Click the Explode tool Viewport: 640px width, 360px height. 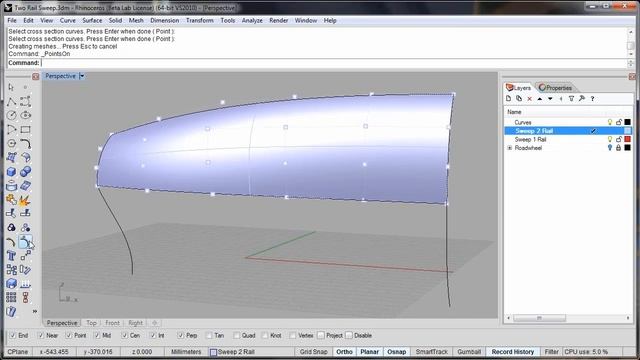(25, 200)
